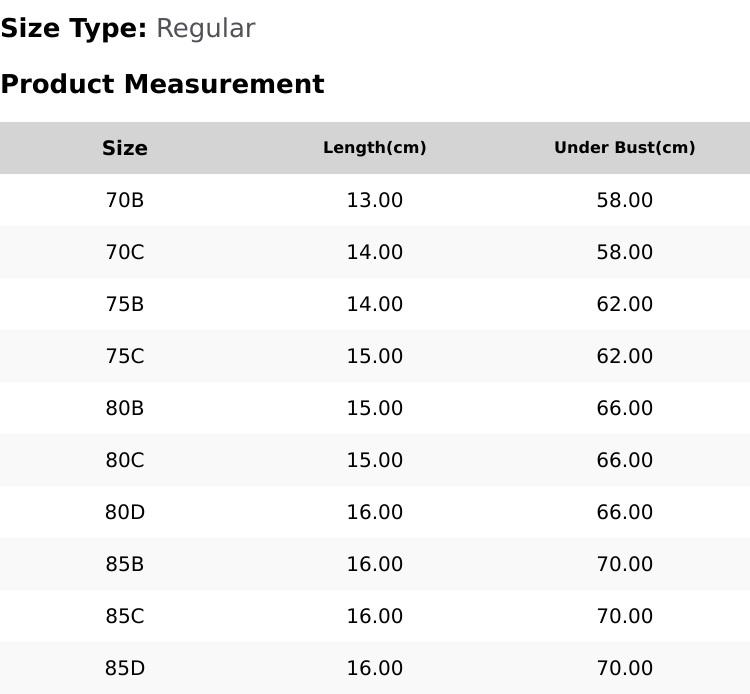Click 16.00 length value for 80D
The height and width of the screenshot is (694, 750).
tap(375, 512)
